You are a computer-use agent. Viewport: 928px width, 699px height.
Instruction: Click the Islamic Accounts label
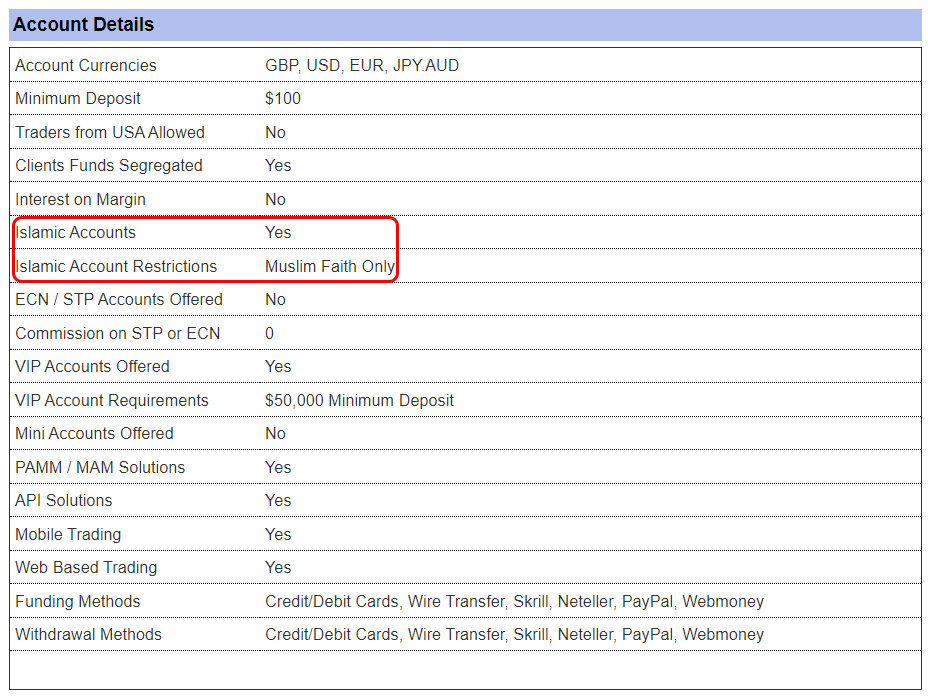pos(76,233)
